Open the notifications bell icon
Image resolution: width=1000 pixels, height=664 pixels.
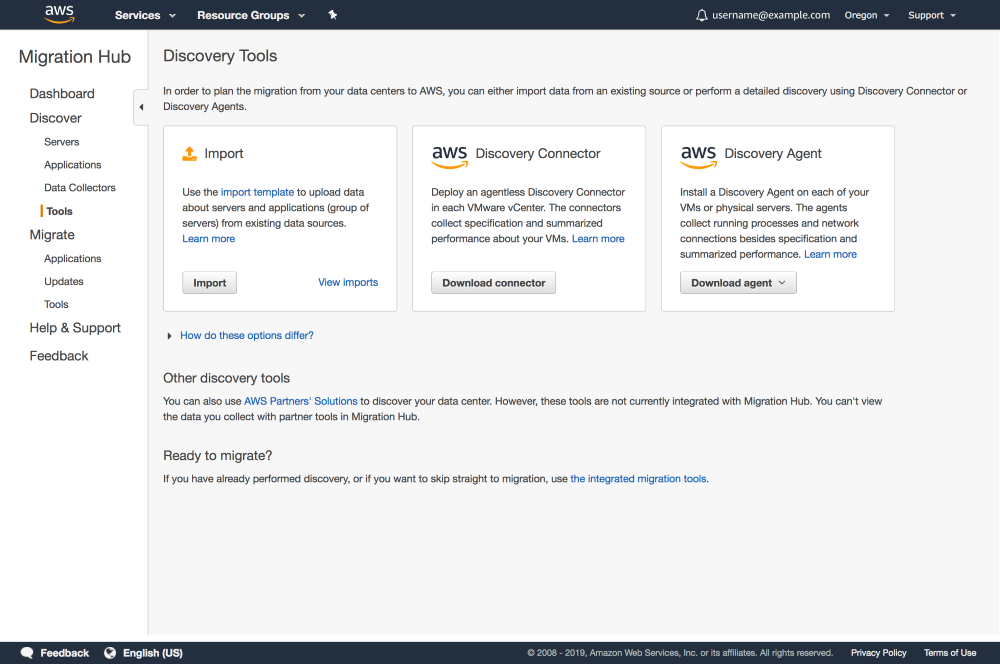[701, 15]
